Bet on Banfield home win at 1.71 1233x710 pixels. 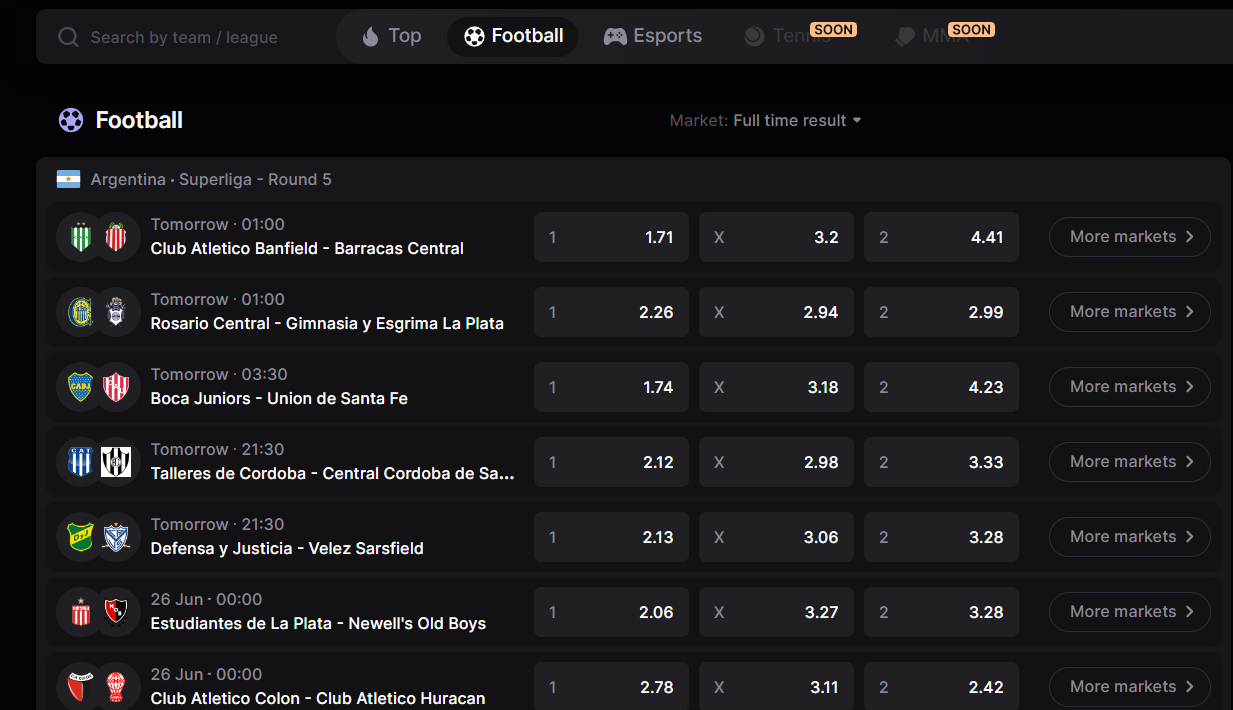point(611,237)
